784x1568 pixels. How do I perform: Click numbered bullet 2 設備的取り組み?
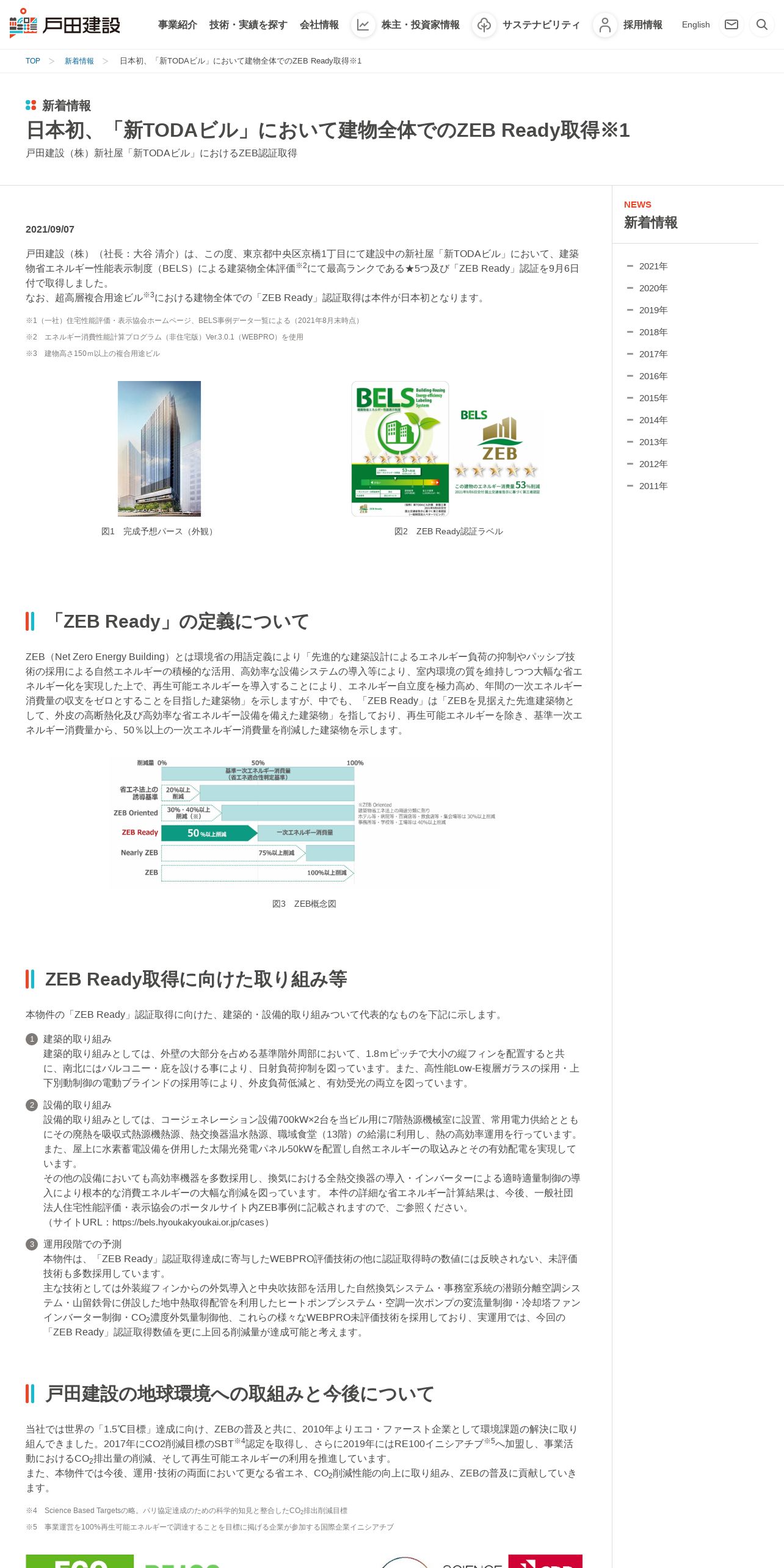pyautogui.click(x=78, y=1105)
